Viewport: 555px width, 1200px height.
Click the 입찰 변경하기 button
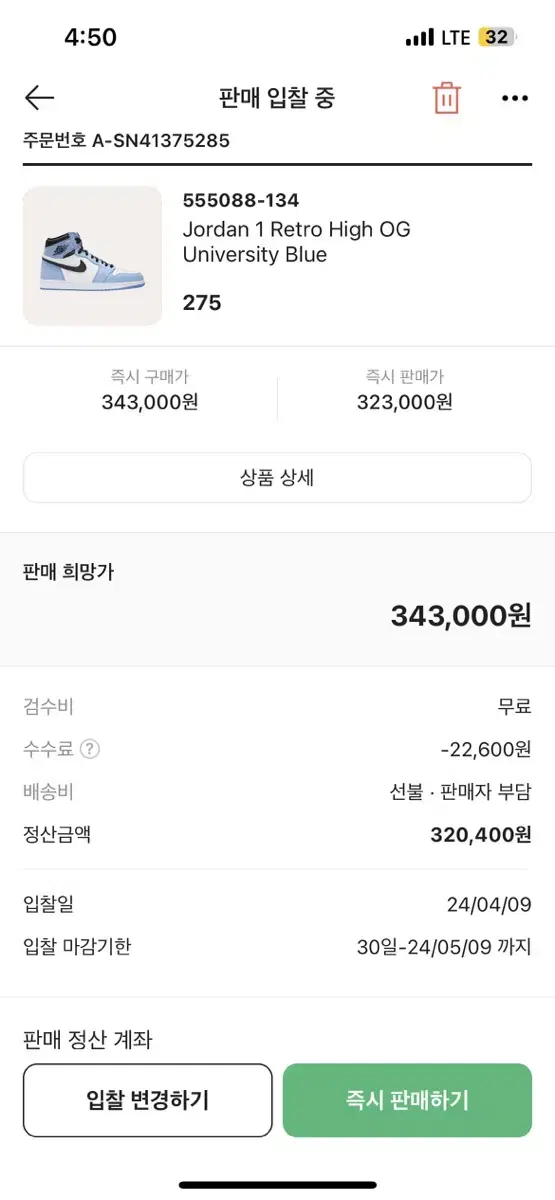click(148, 1100)
